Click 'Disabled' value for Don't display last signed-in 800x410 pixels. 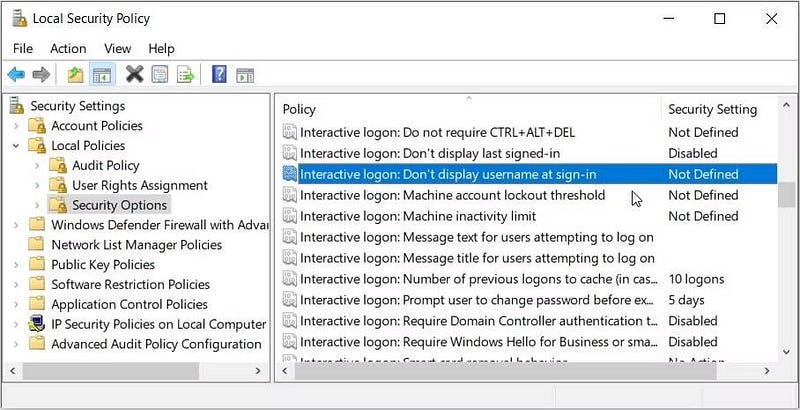(x=693, y=153)
